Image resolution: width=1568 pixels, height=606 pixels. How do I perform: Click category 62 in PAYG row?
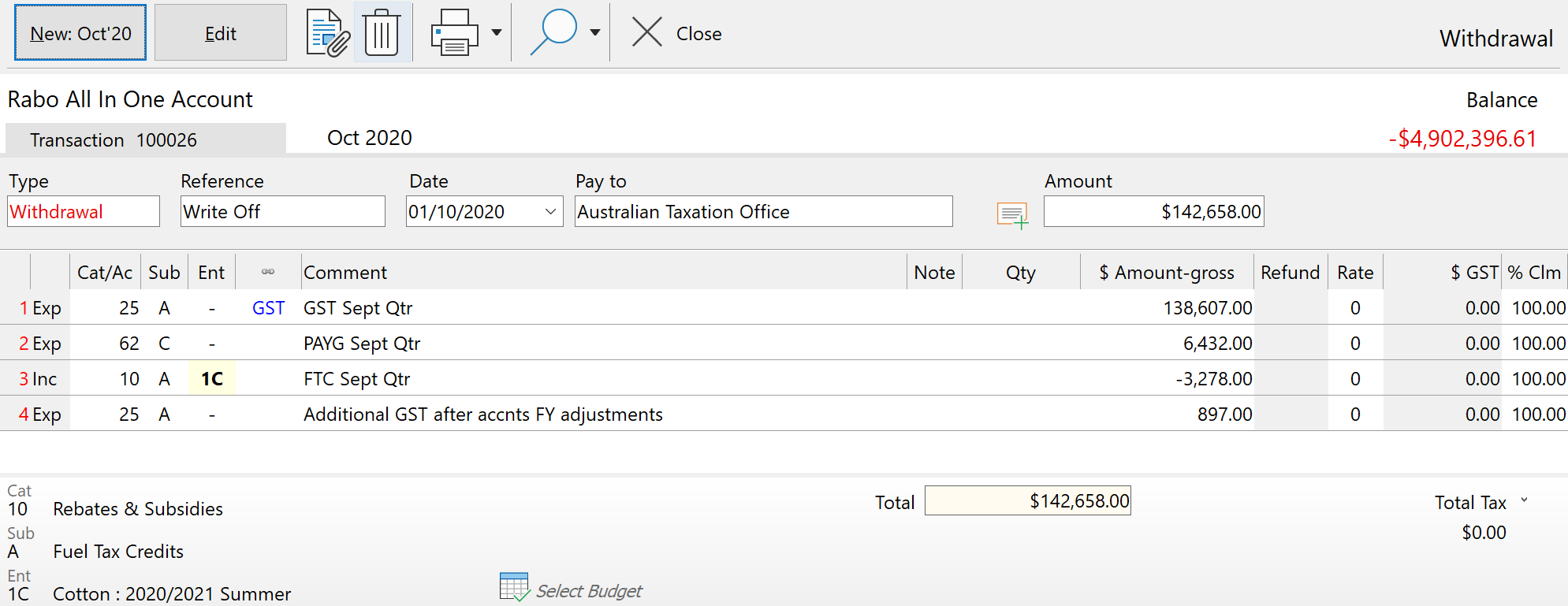click(x=129, y=344)
